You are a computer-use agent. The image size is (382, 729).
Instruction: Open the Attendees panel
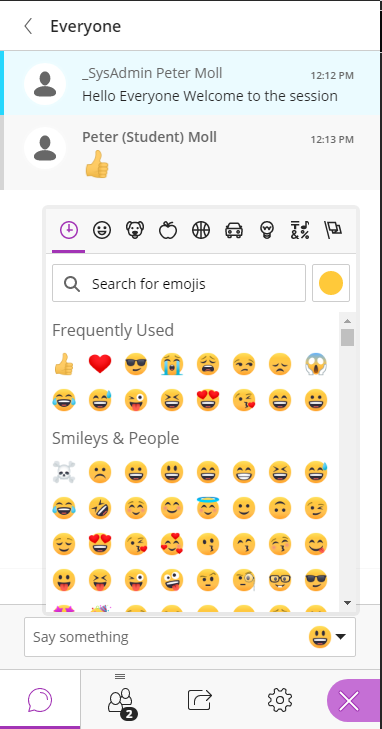point(121,699)
